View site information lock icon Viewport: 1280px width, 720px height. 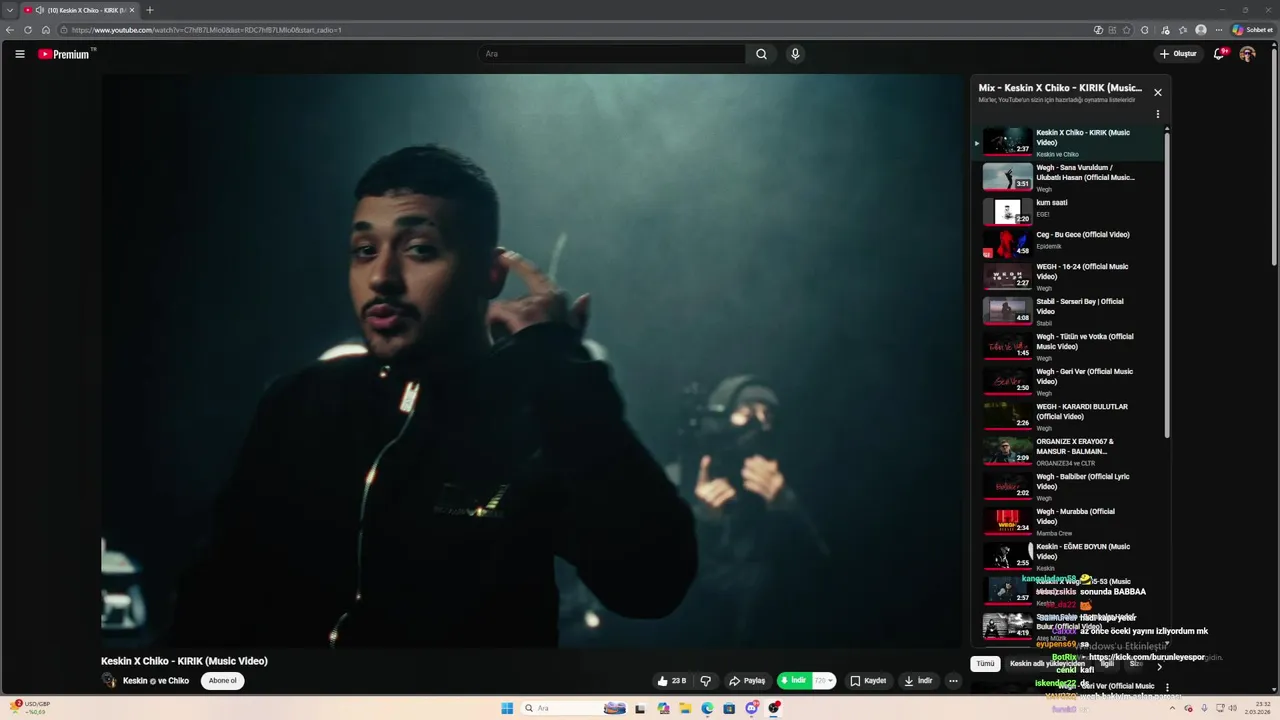[64, 30]
